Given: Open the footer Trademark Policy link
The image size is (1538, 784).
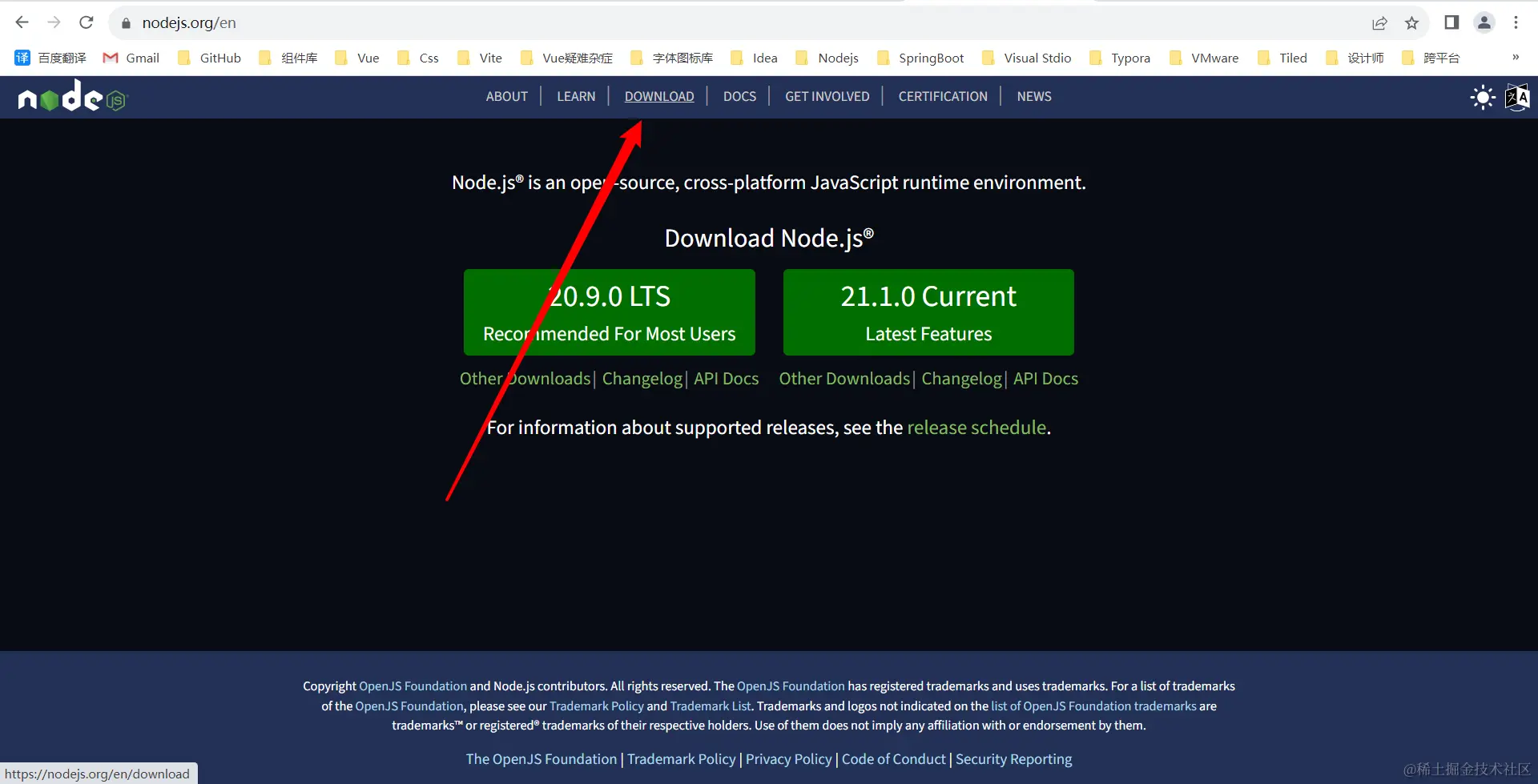Looking at the screenshot, I should point(682,759).
